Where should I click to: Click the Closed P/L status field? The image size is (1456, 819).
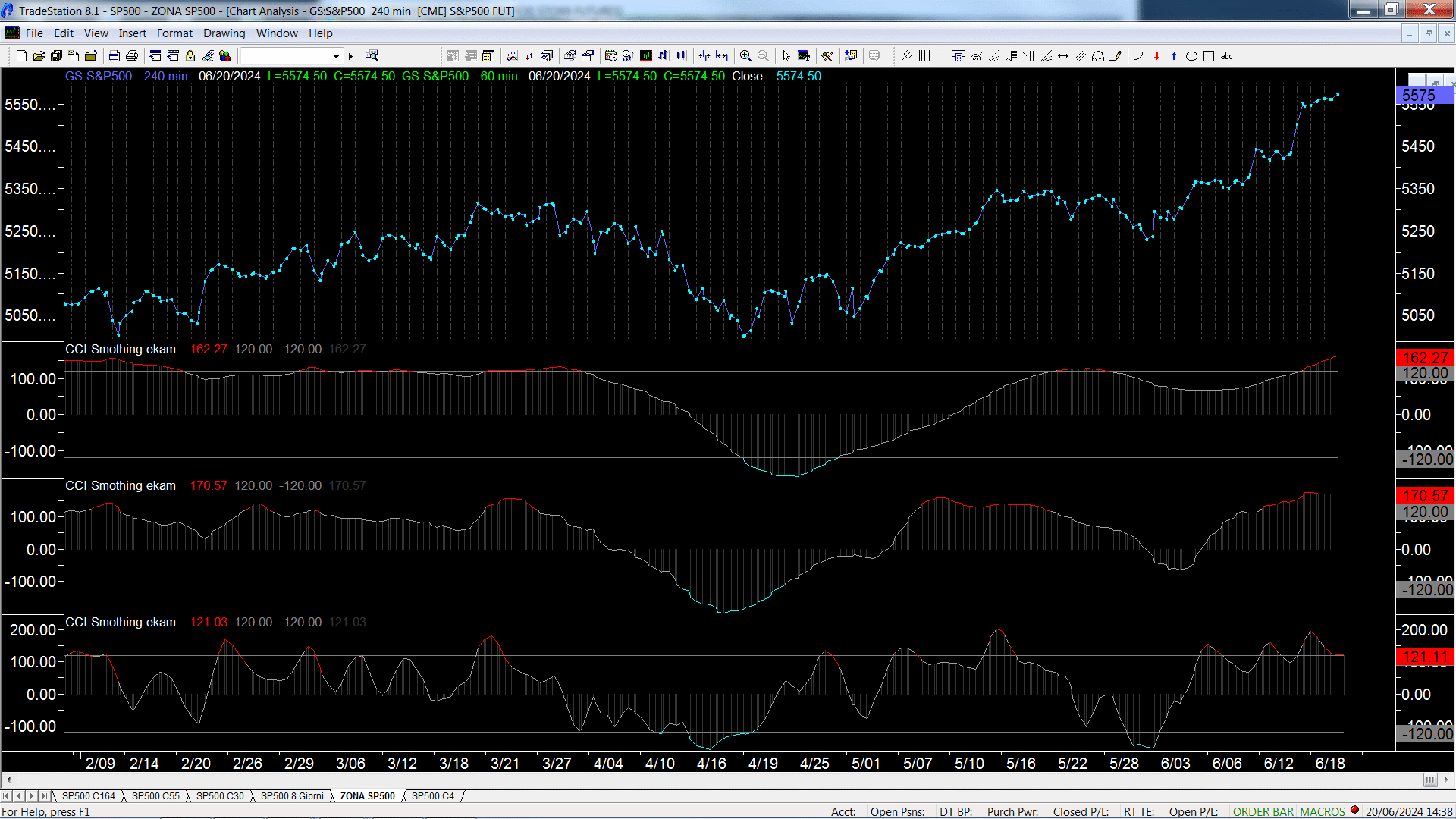click(x=1081, y=812)
